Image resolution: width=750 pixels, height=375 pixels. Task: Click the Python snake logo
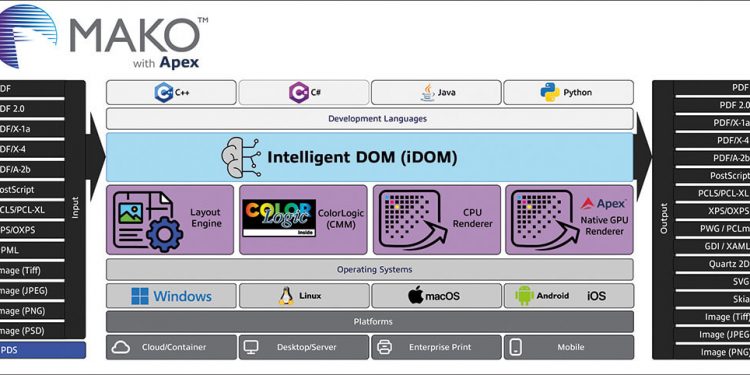pos(550,92)
